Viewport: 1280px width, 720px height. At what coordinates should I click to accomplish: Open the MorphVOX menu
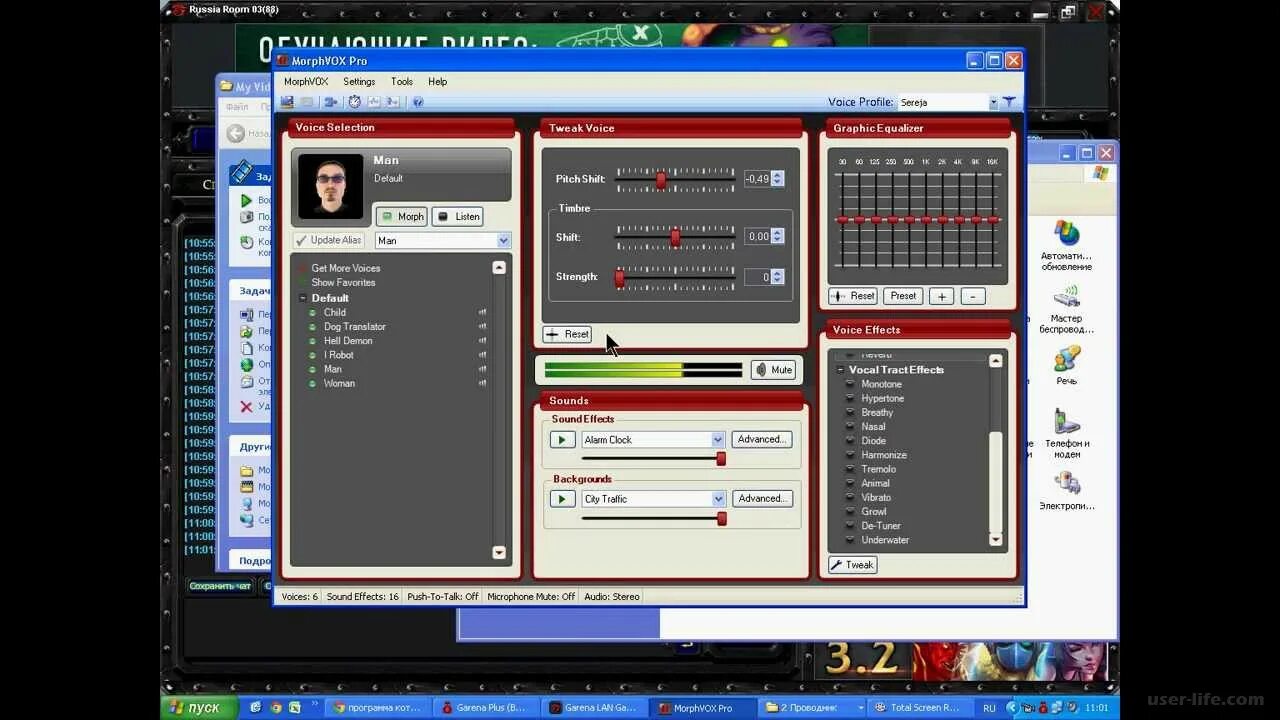tap(306, 82)
